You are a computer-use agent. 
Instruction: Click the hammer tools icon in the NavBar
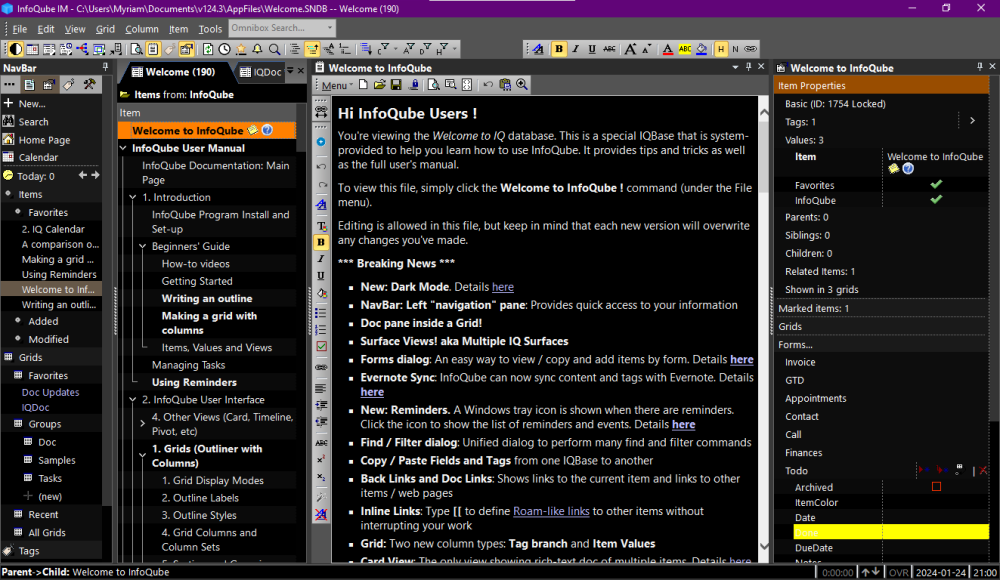coord(89,85)
